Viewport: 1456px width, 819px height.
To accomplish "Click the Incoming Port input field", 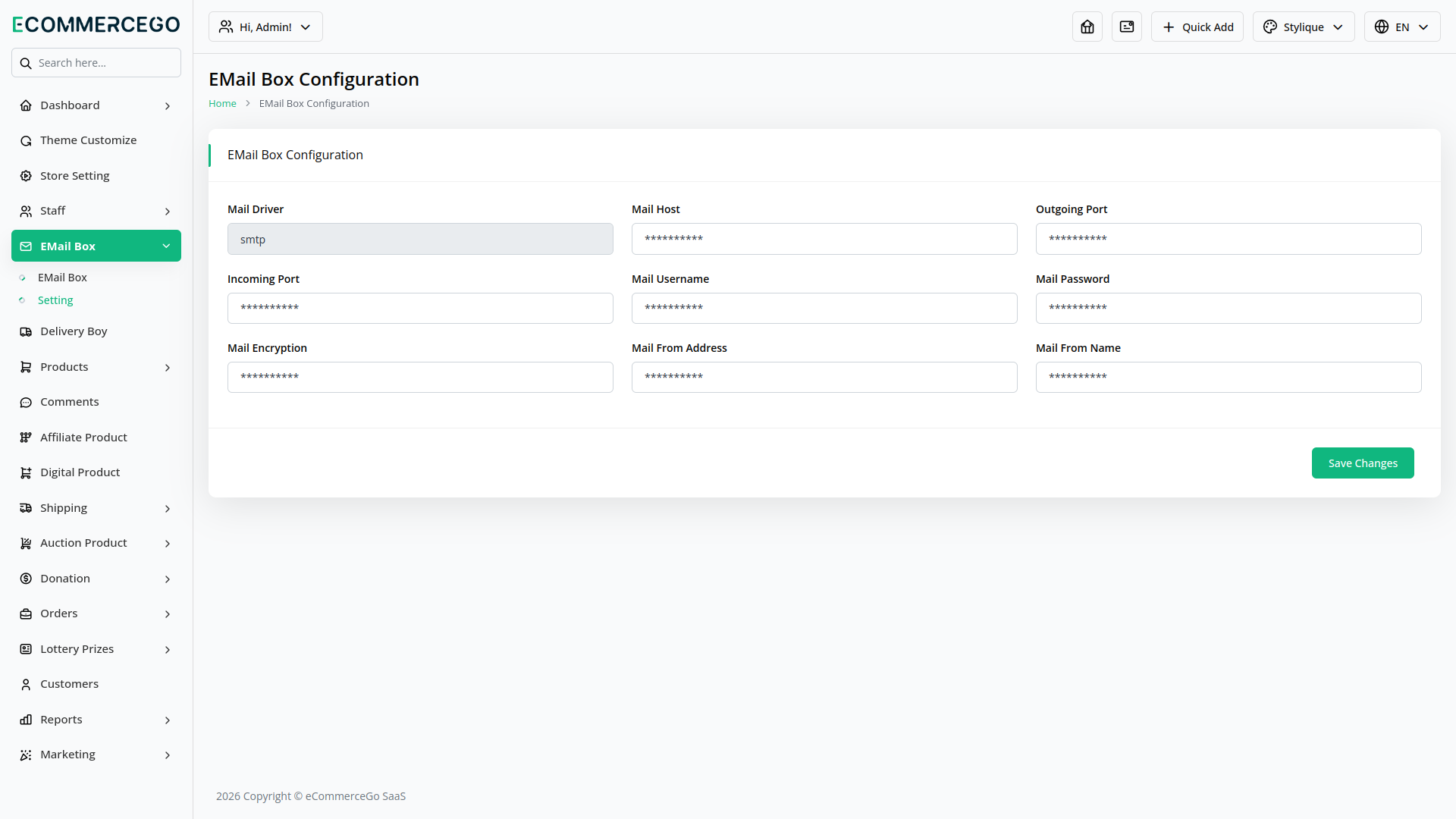I will point(420,309).
